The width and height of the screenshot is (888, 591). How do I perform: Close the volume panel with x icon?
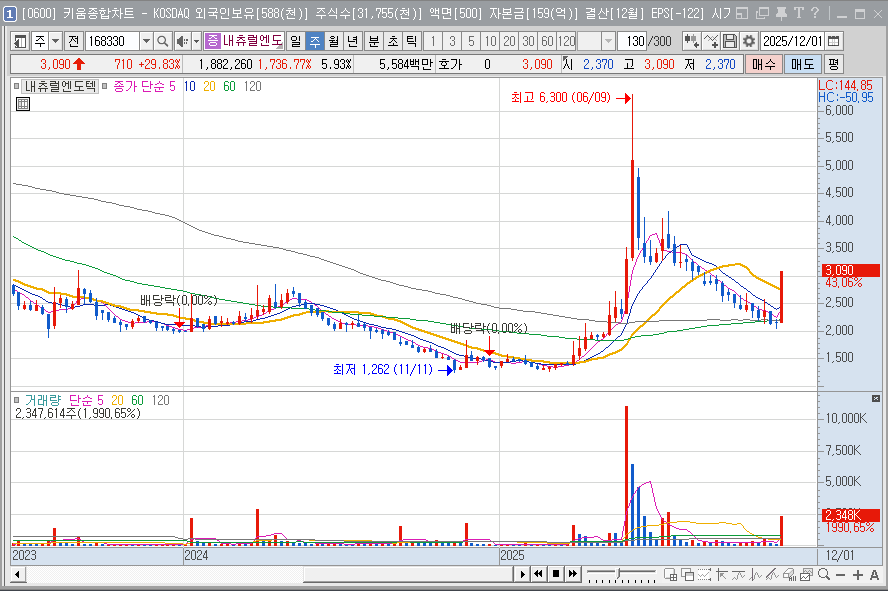tap(876, 399)
